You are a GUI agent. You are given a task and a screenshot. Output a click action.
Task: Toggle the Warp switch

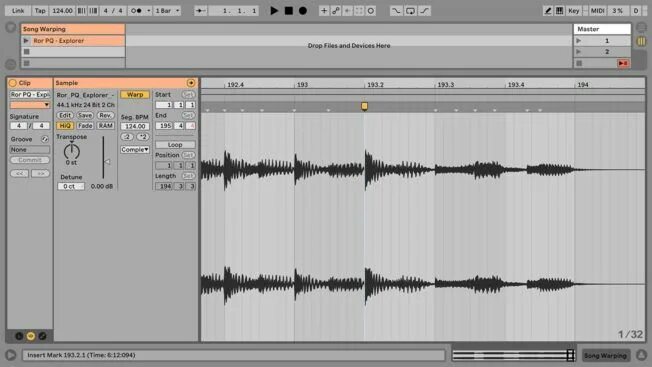tap(135, 95)
